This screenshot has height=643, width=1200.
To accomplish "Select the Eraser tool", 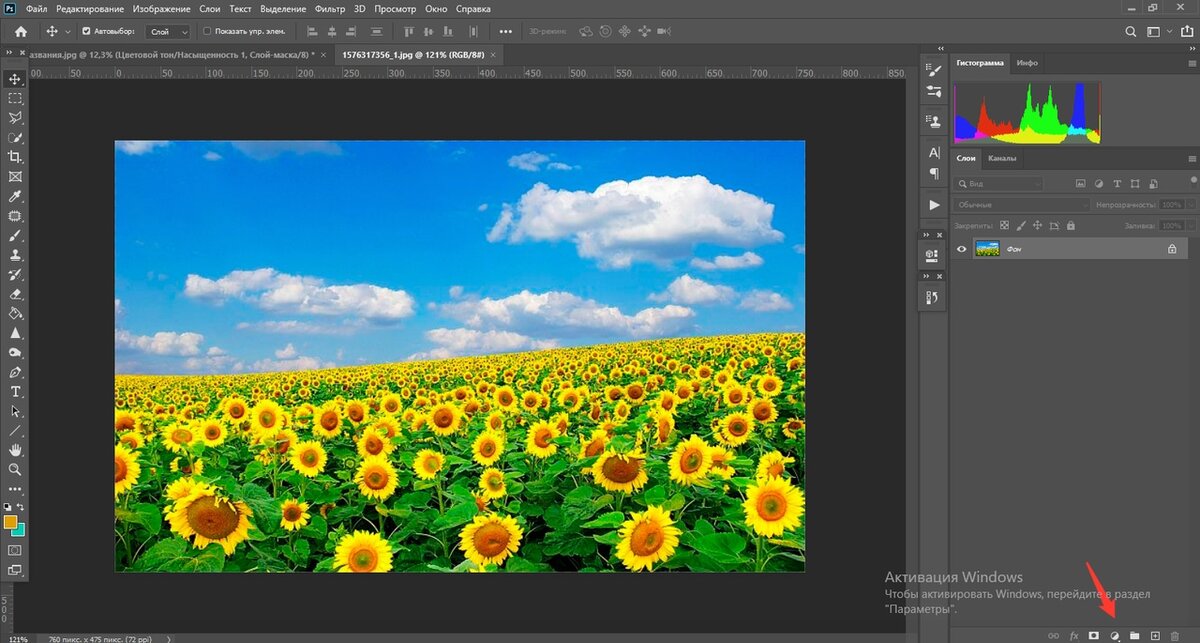I will point(15,294).
